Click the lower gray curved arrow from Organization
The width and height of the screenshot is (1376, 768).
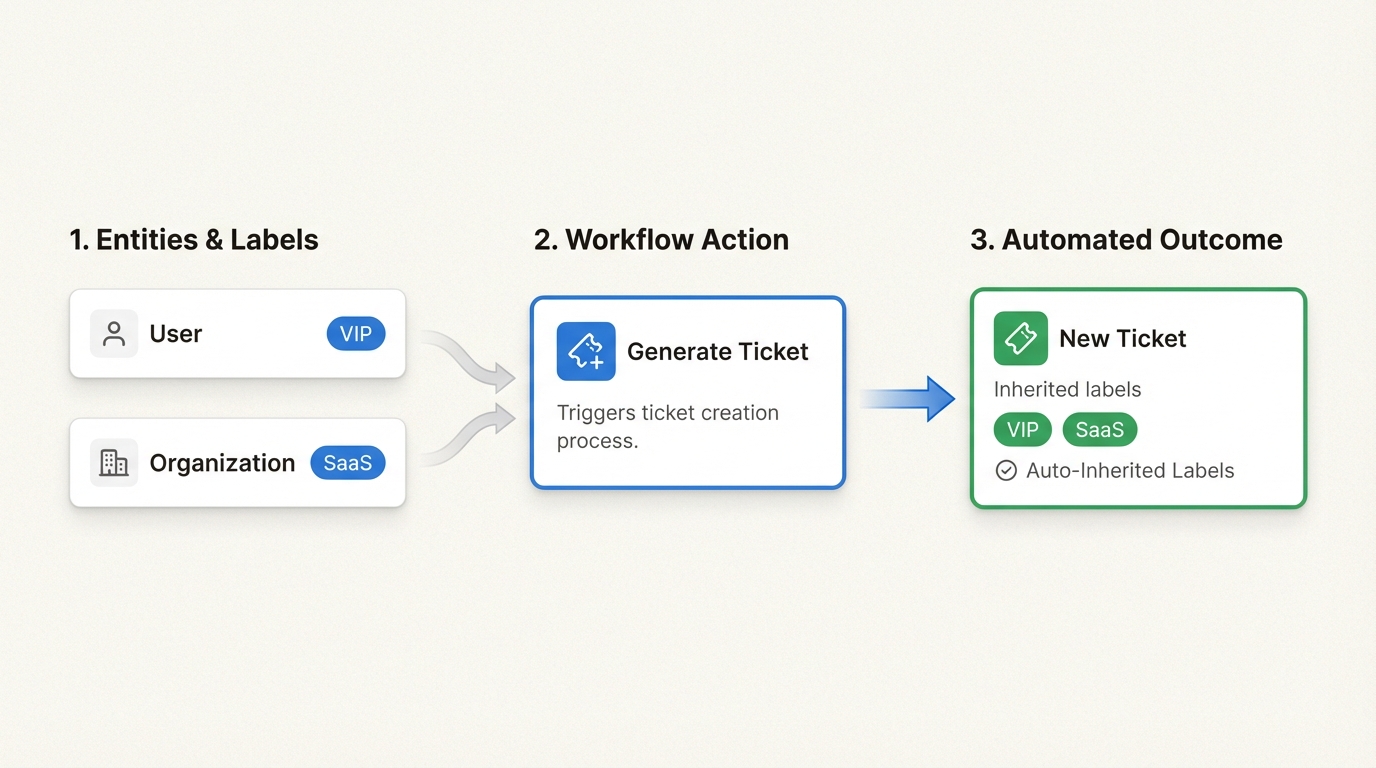(467, 436)
